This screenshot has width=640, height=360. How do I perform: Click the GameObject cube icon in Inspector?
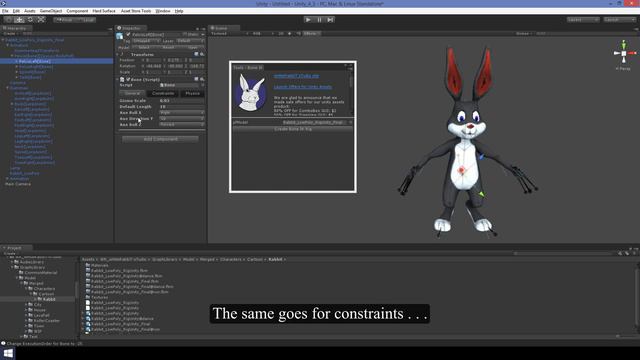click(x=120, y=36)
